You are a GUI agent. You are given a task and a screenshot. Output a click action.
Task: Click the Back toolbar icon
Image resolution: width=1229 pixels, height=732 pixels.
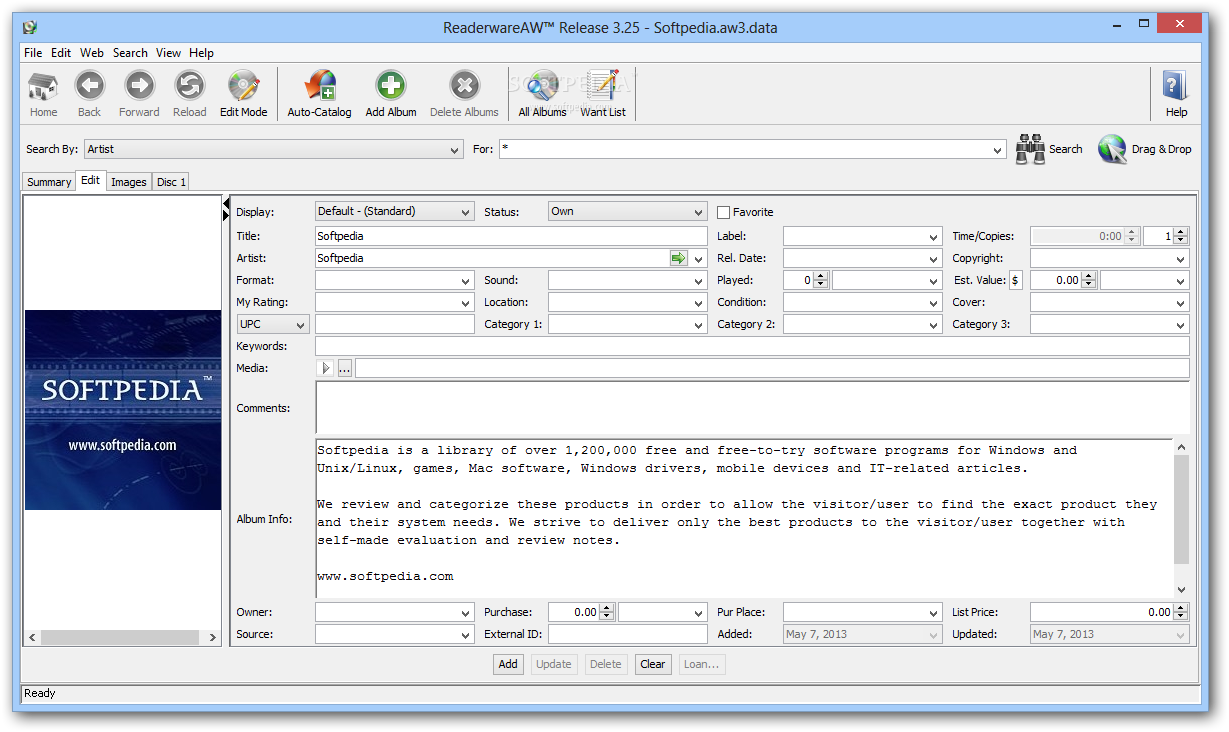click(x=89, y=94)
